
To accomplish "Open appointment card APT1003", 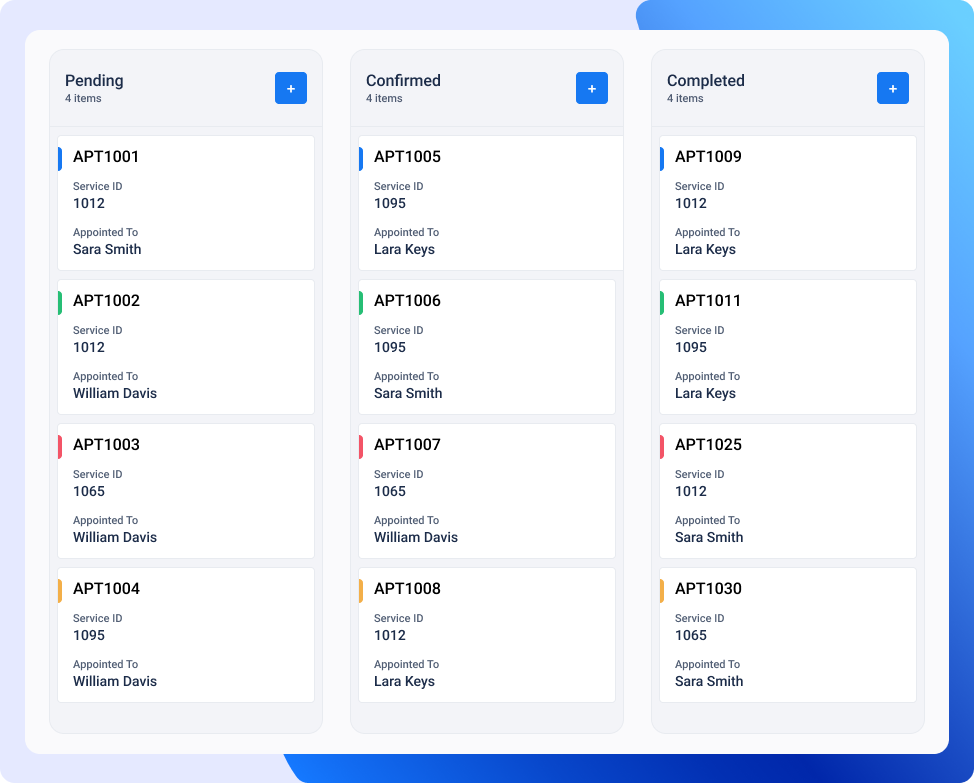I will point(186,491).
